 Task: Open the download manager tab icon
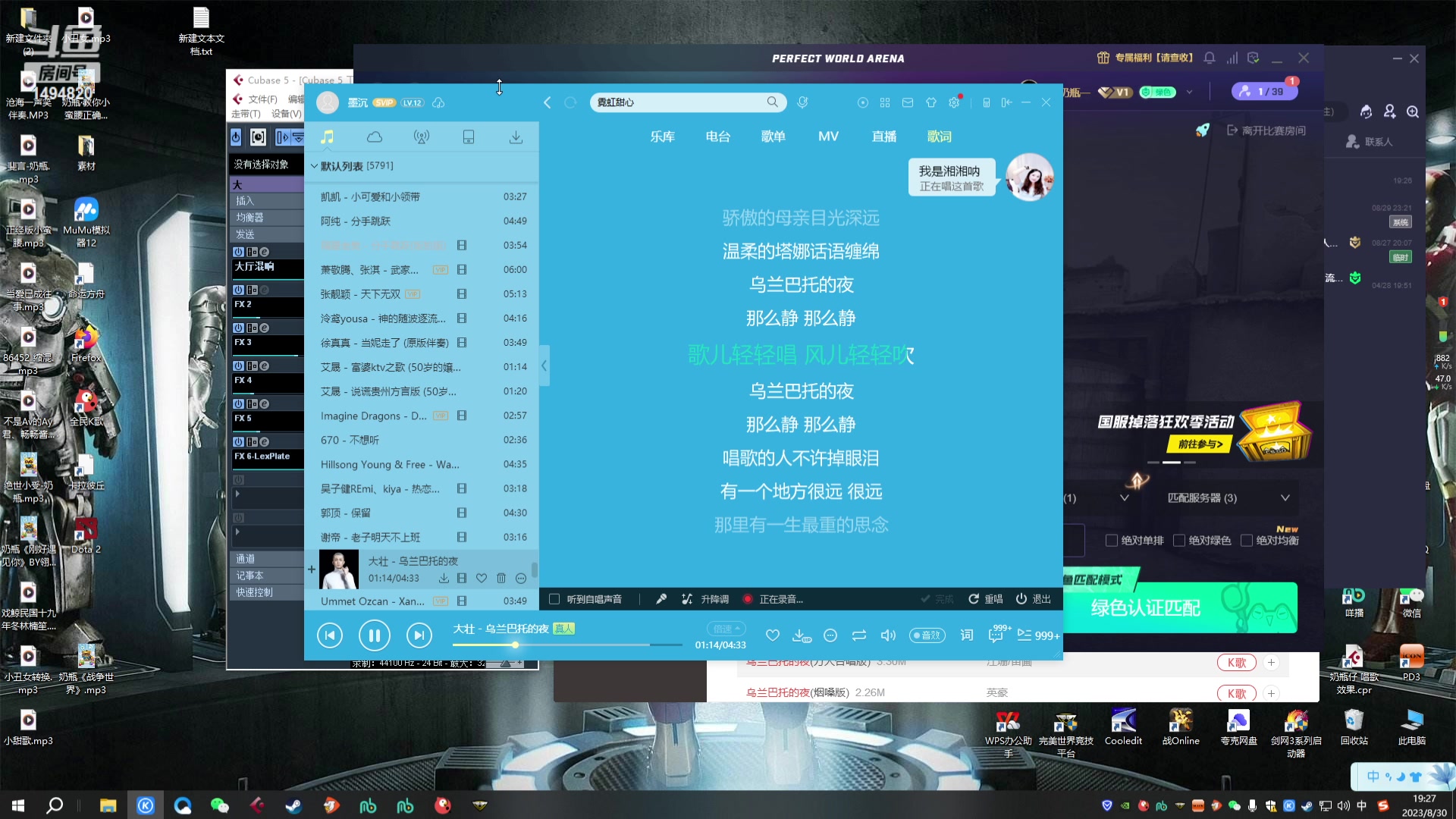[x=516, y=136]
